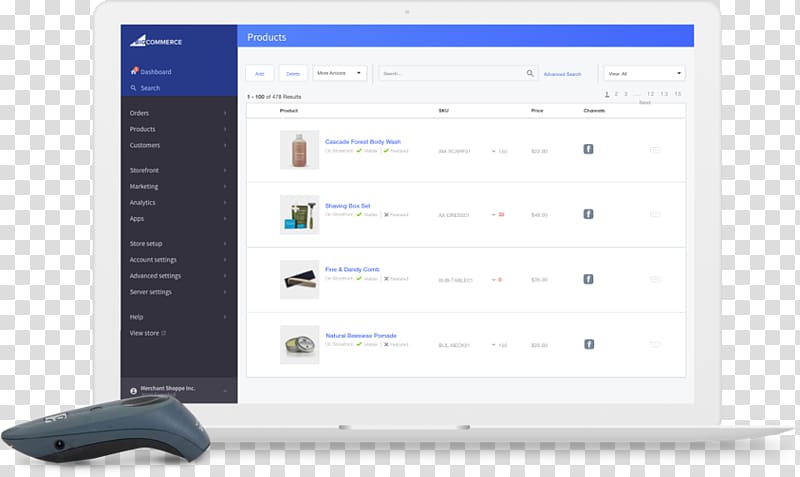Screen dimensions: 800x477
Task: Click the SKU column header
Action: coord(443,111)
